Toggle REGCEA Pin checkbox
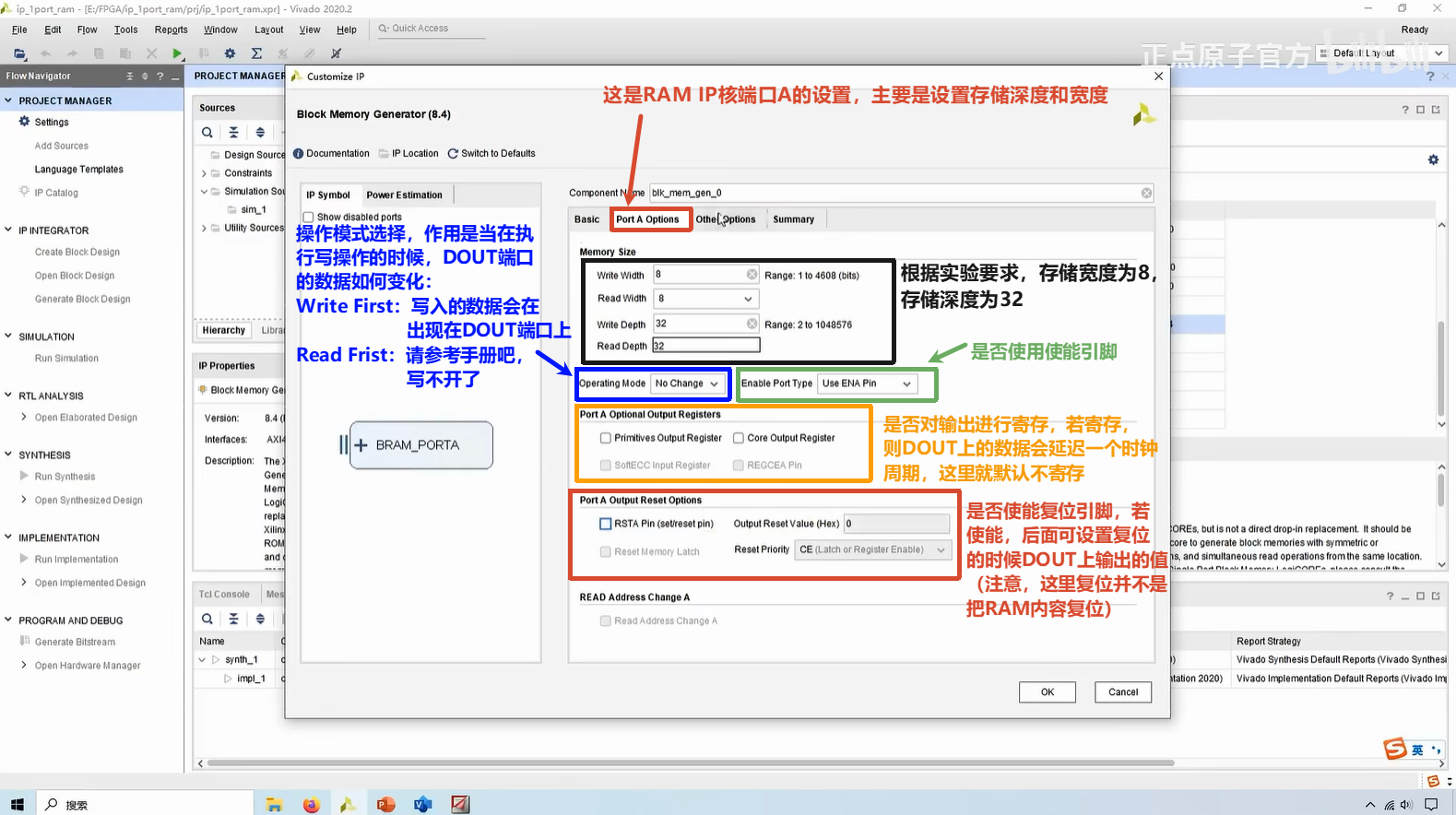Screen dimensions: 1456x815 (x=739, y=466)
